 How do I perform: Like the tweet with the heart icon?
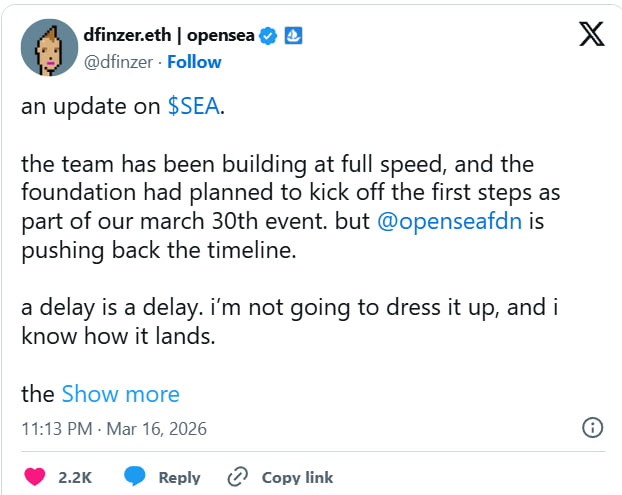(35, 477)
